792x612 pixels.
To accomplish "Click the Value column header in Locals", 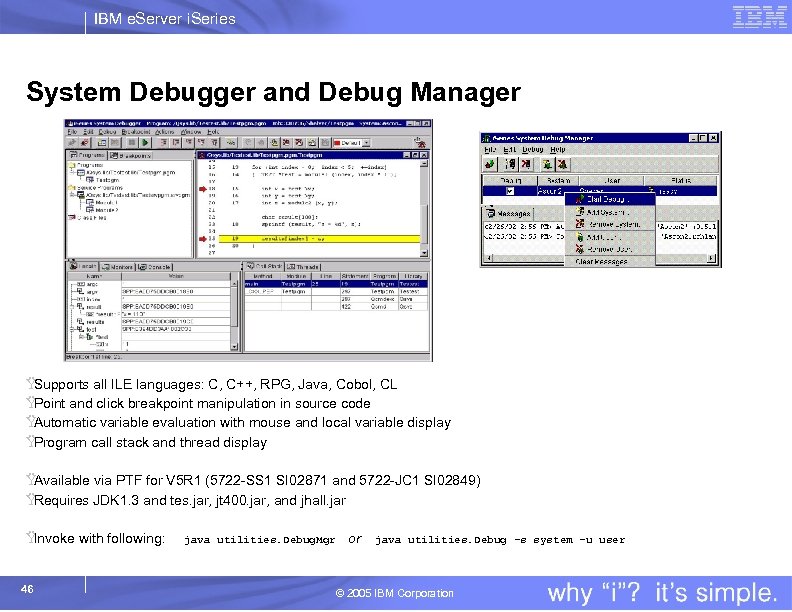I will tap(176, 276).
